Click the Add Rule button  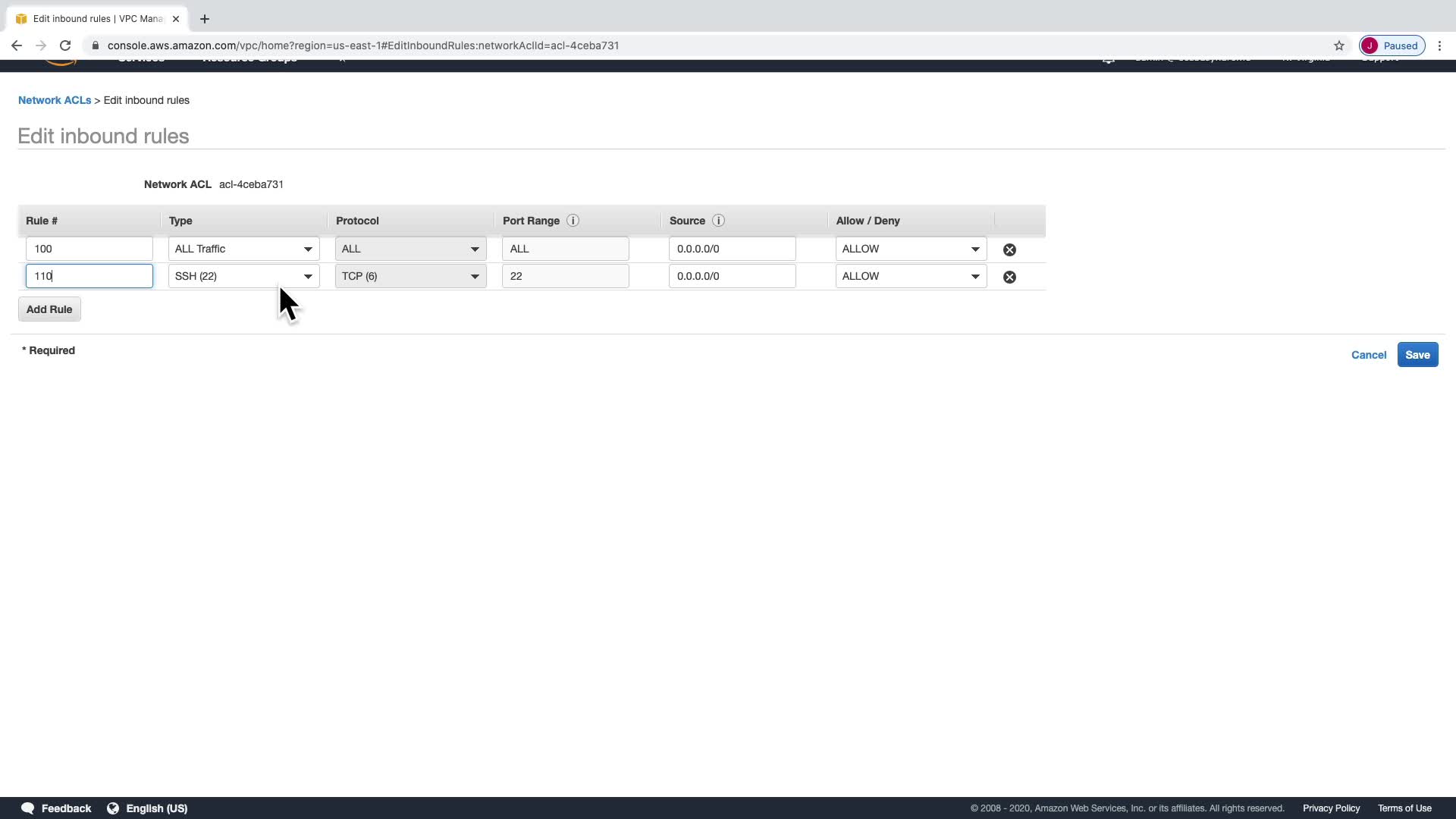coord(49,309)
